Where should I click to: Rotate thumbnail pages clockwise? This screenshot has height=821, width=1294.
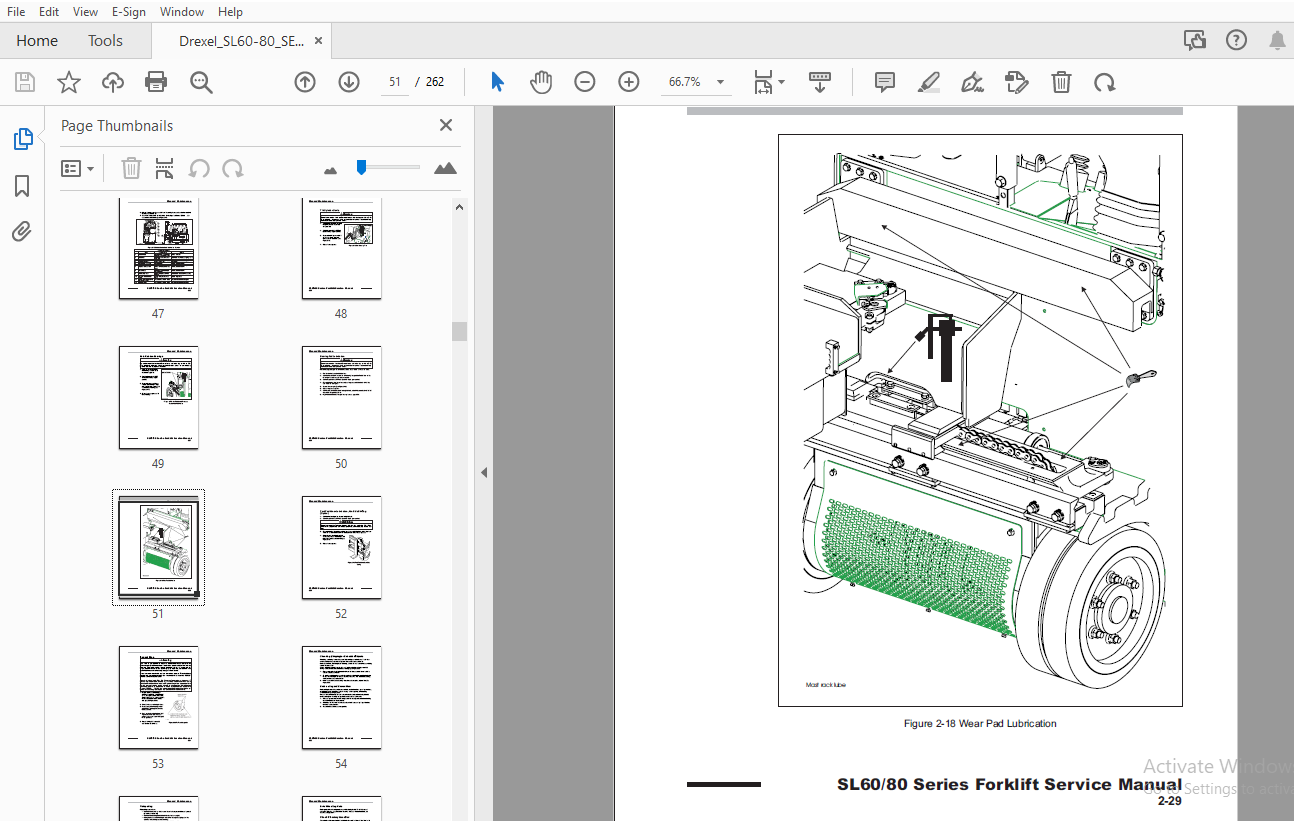click(x=233, y=168)
